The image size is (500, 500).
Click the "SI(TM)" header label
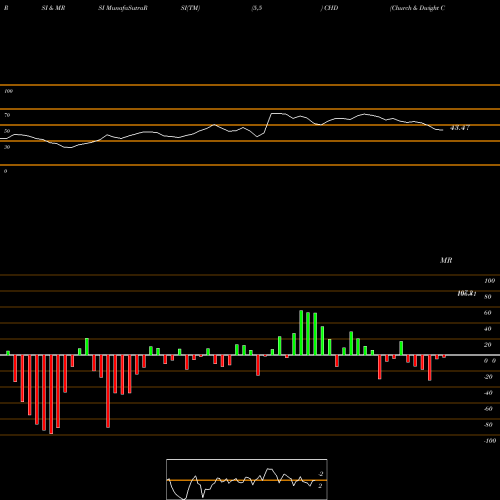tap(190, 8)
